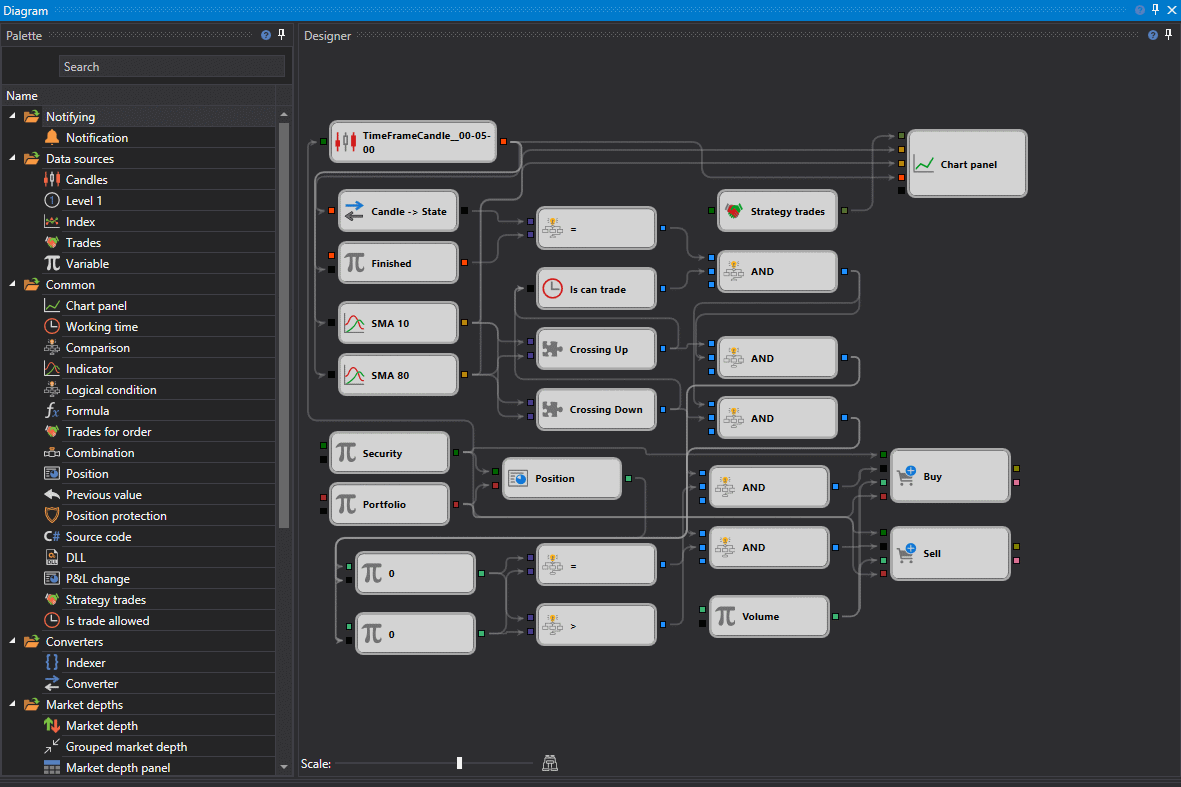
Task: Click the Market depth panel icon
Action: pyautogui.click(x=52, y=767)
